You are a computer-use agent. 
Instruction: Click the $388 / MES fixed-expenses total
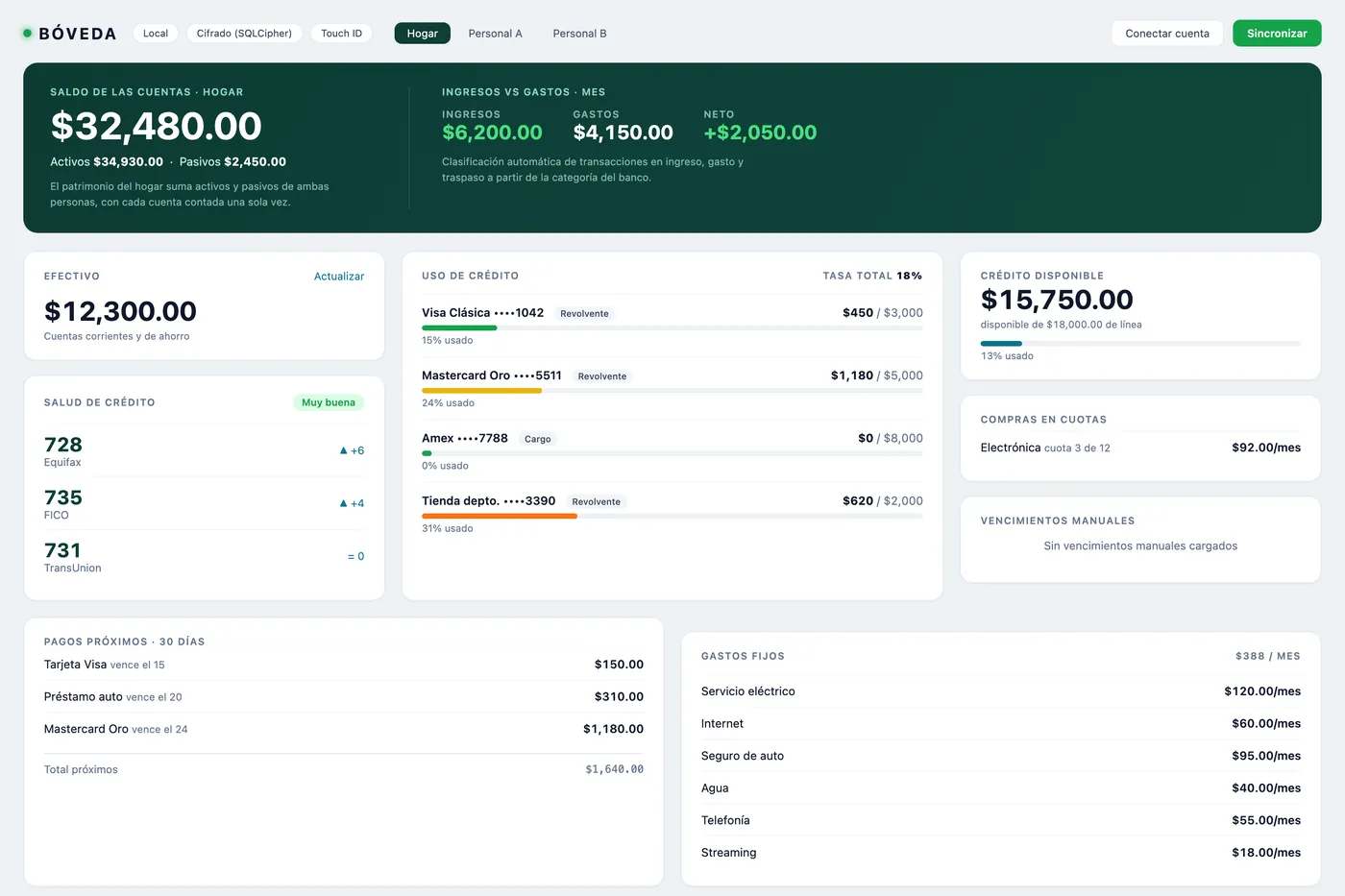1268,656
